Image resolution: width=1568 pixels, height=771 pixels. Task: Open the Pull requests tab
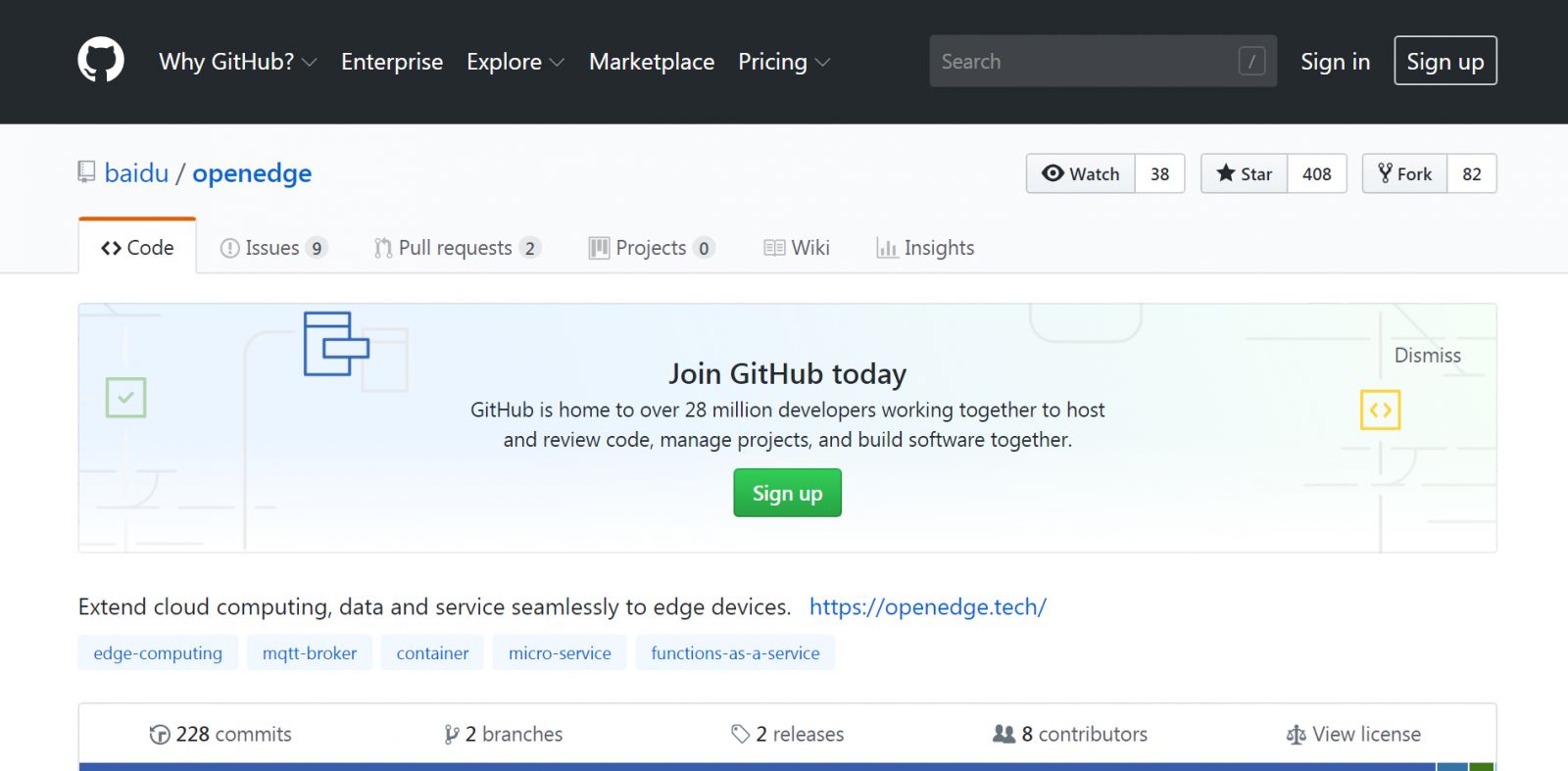456,248
